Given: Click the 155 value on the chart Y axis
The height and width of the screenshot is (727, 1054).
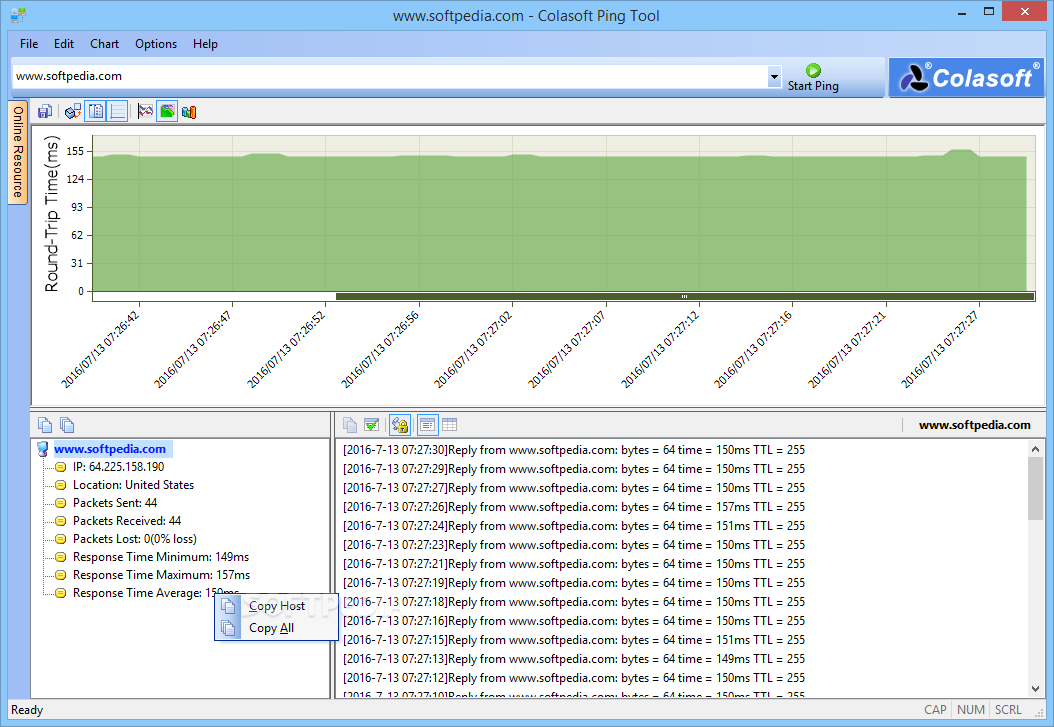Looking at the screenshot, I should point(75,151).
